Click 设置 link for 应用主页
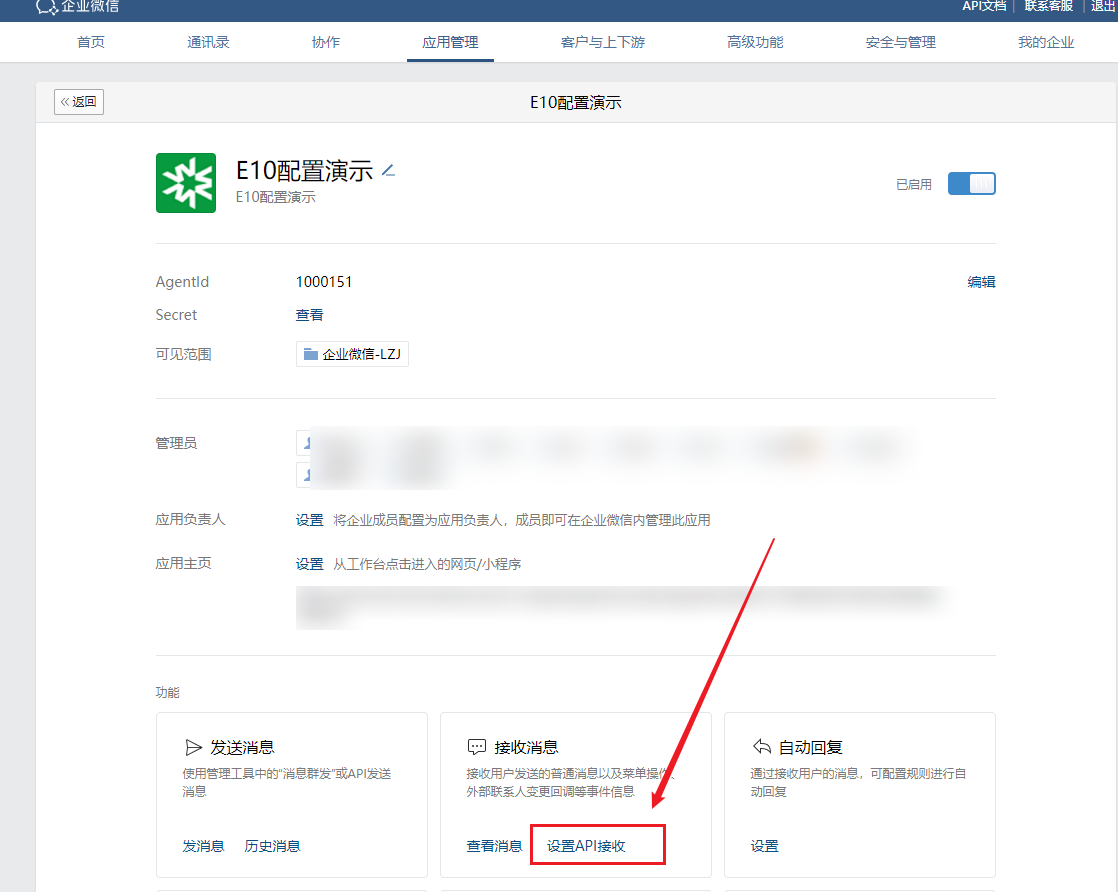Screen dimensions: 1118x892 (309, 564)
